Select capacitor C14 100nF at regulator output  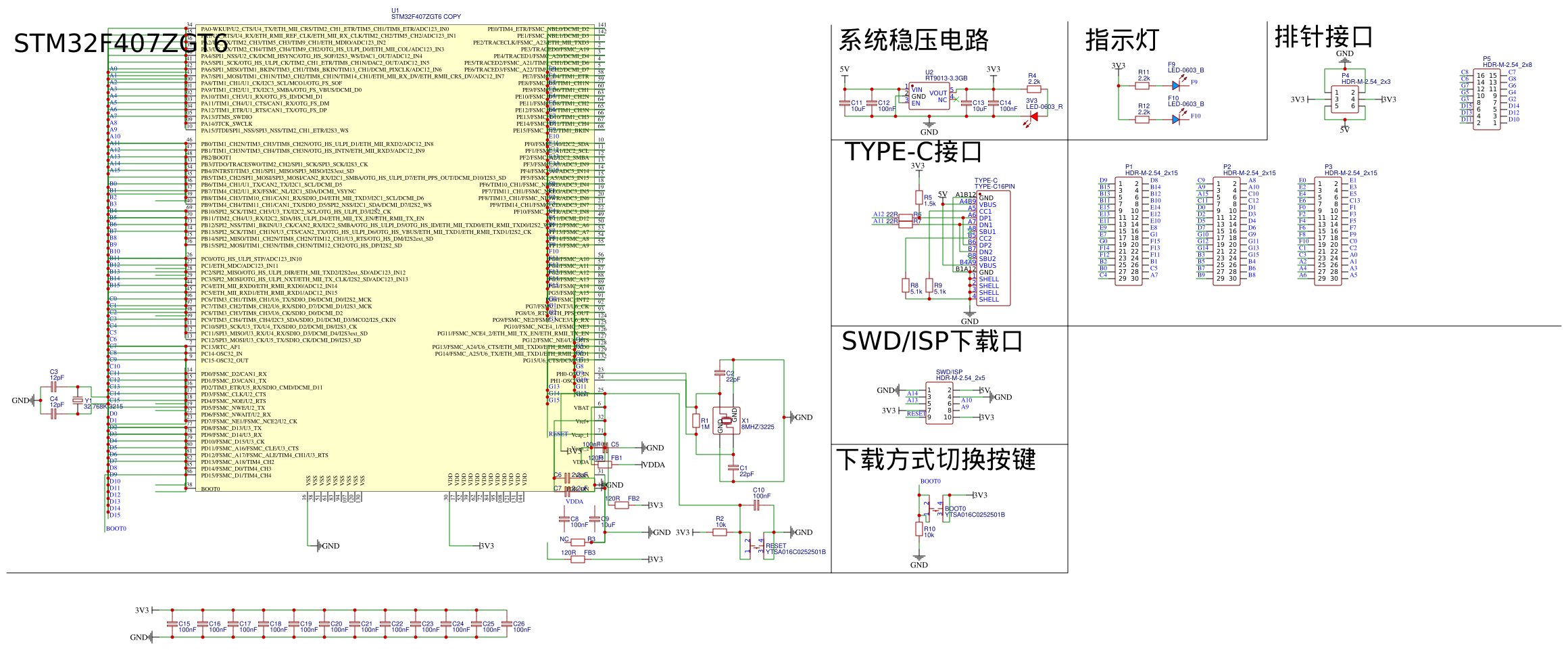[x=994, y=103]
